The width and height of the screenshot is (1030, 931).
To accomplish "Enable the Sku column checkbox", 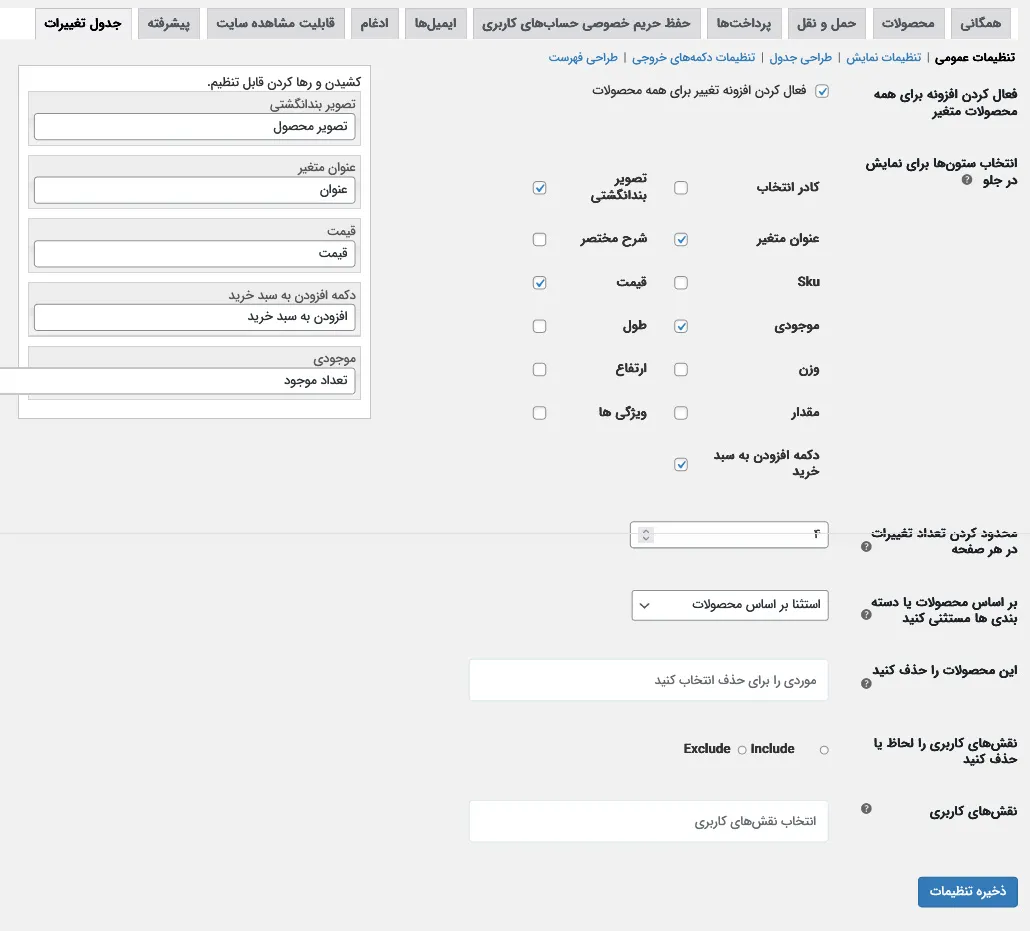I will point(681,283).
